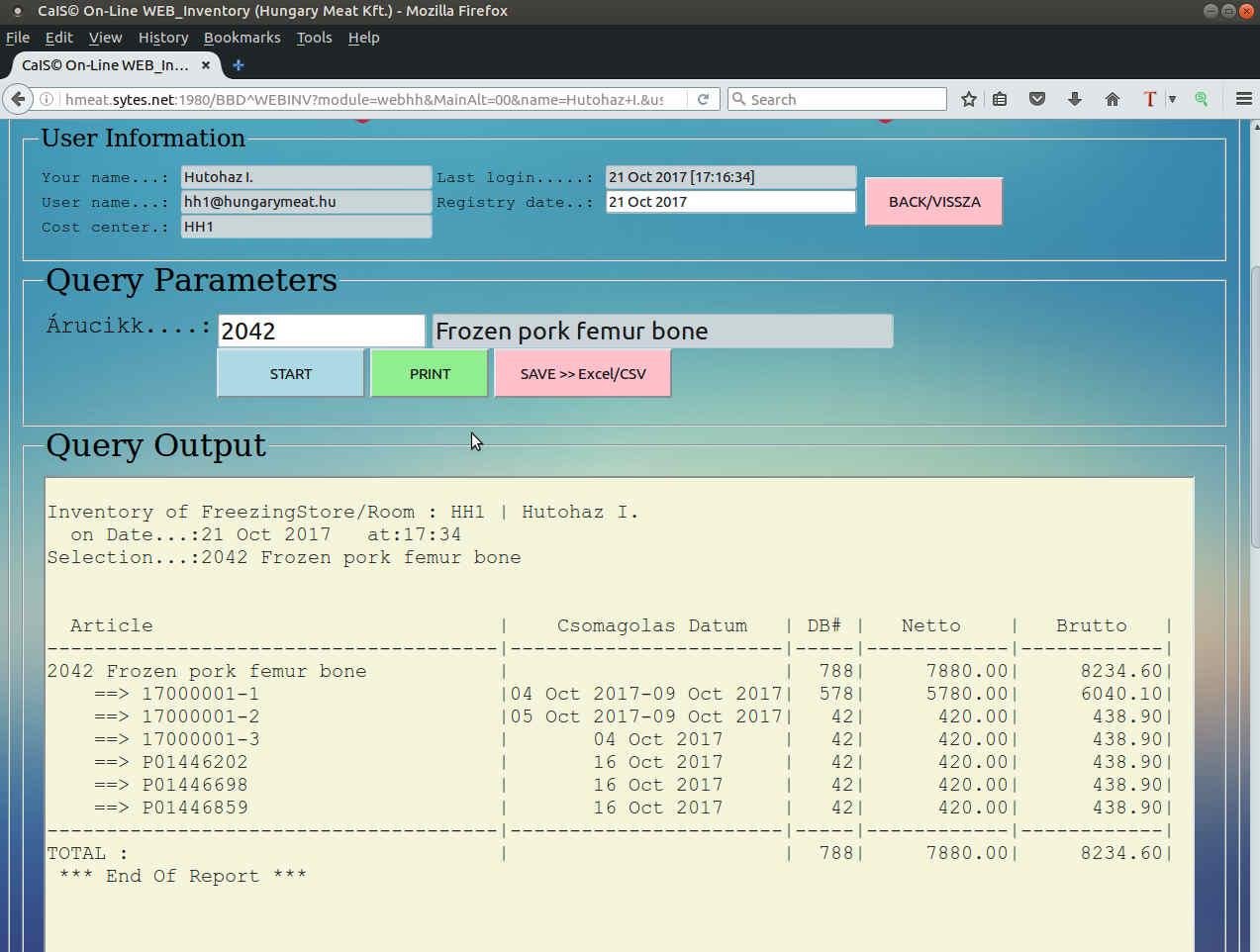
Task: Click the Árucikk input field showing 2042
Action: coord(320,330)
